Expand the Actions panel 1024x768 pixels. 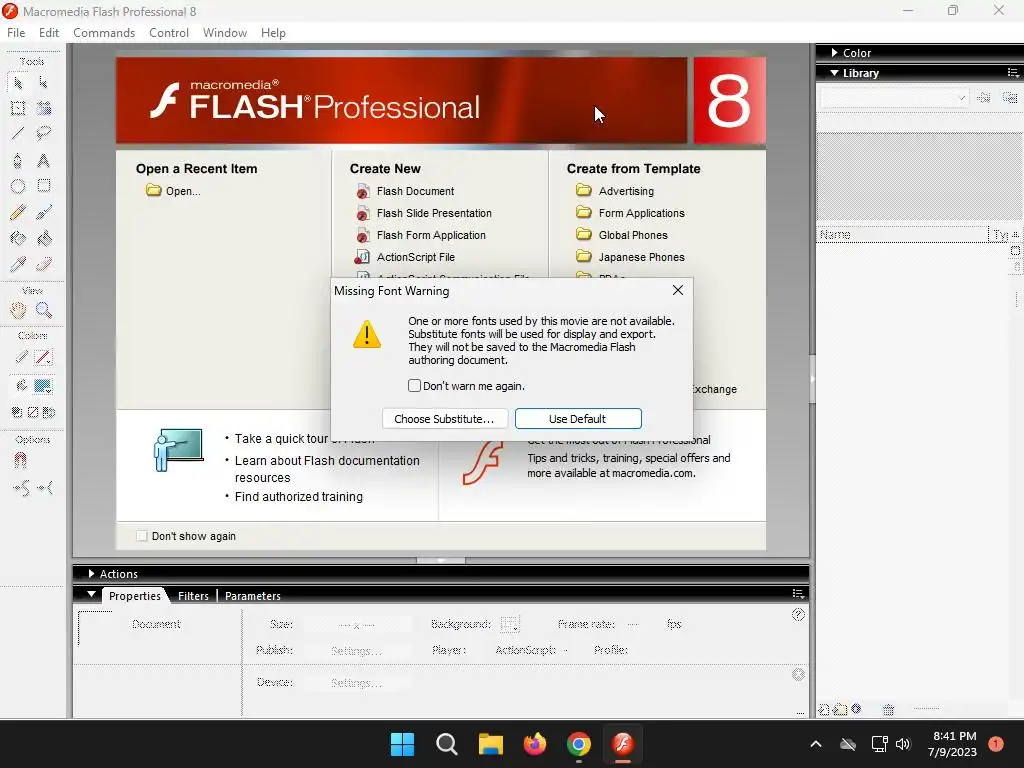91,573
